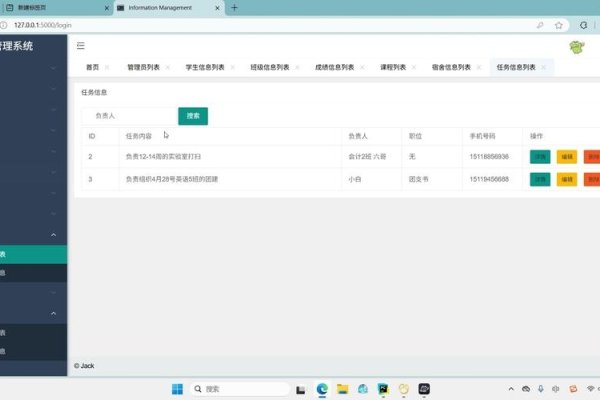Open details for task ID 2
The width and height of the screenshot is (600, 400).
[x=540, y=157]
